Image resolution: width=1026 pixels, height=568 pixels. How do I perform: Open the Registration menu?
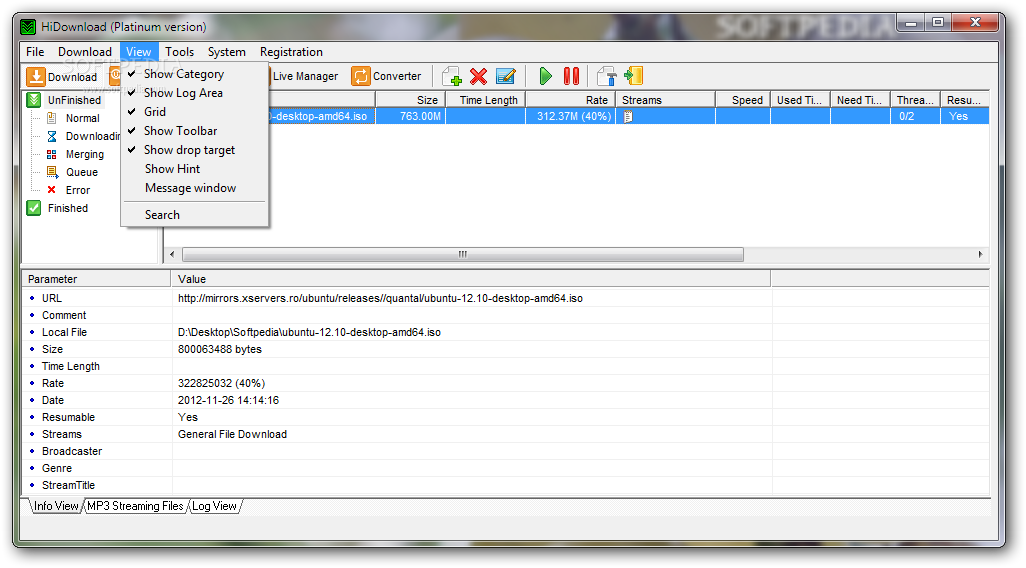click(291, 52)
